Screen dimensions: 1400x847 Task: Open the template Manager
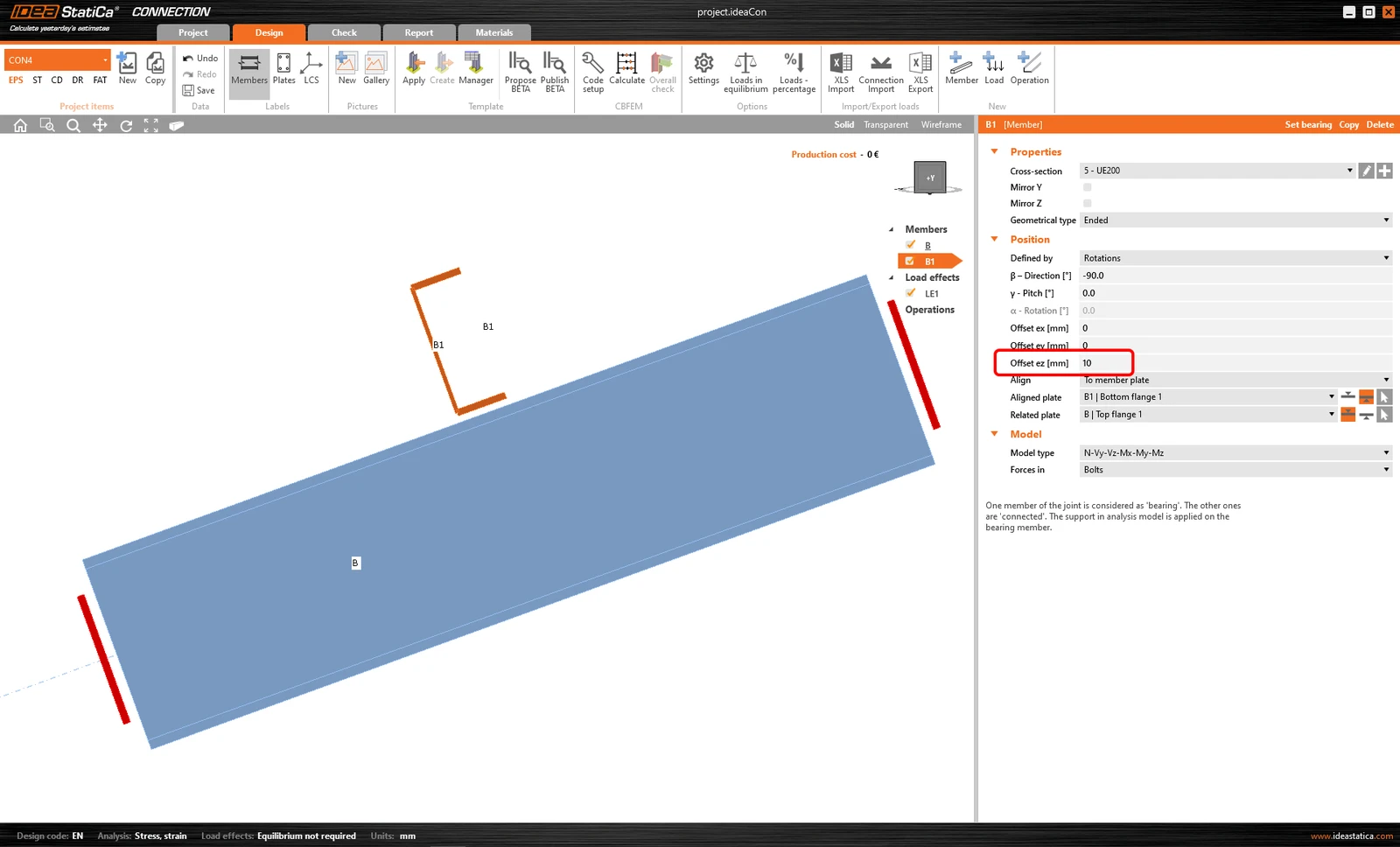476,68
